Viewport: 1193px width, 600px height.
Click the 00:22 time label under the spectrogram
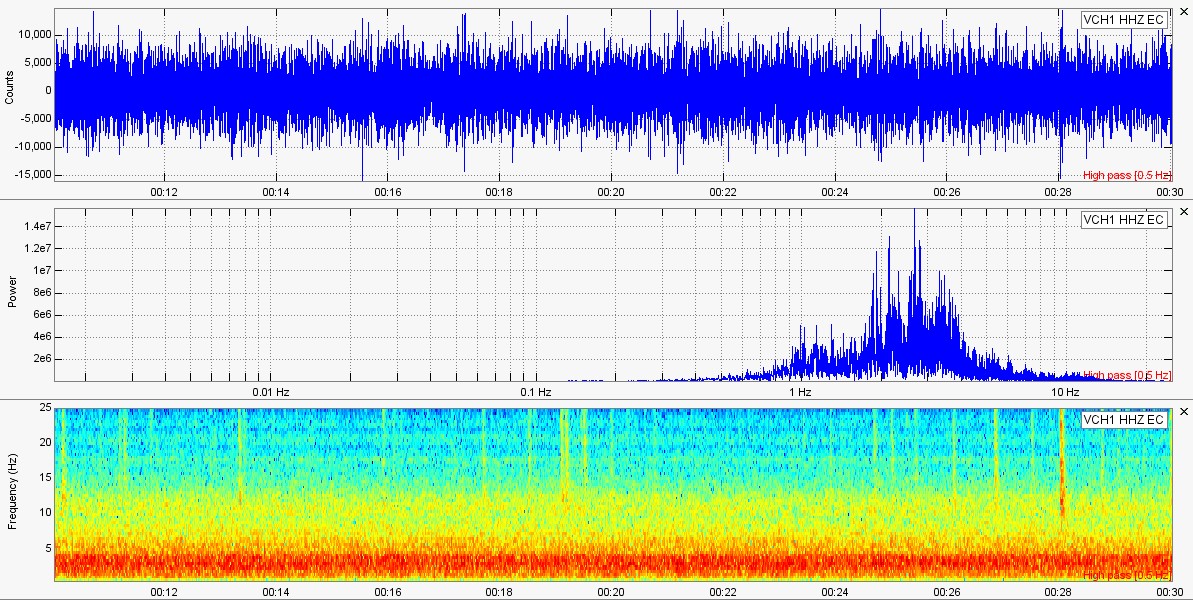723,592
